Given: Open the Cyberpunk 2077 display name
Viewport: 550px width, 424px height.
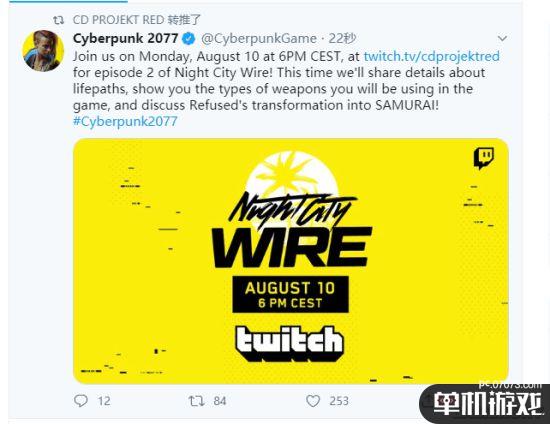Looking at the screenshot, I should click(x=126, y=38).
